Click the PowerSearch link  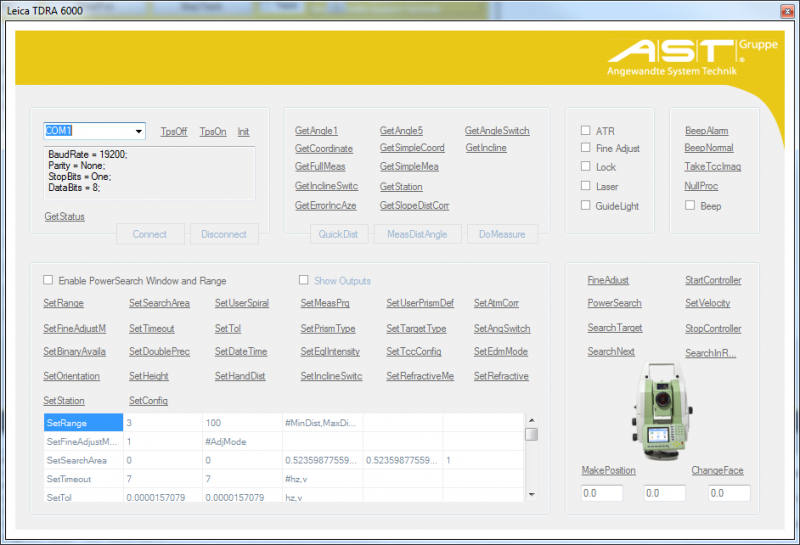[614, 303]
